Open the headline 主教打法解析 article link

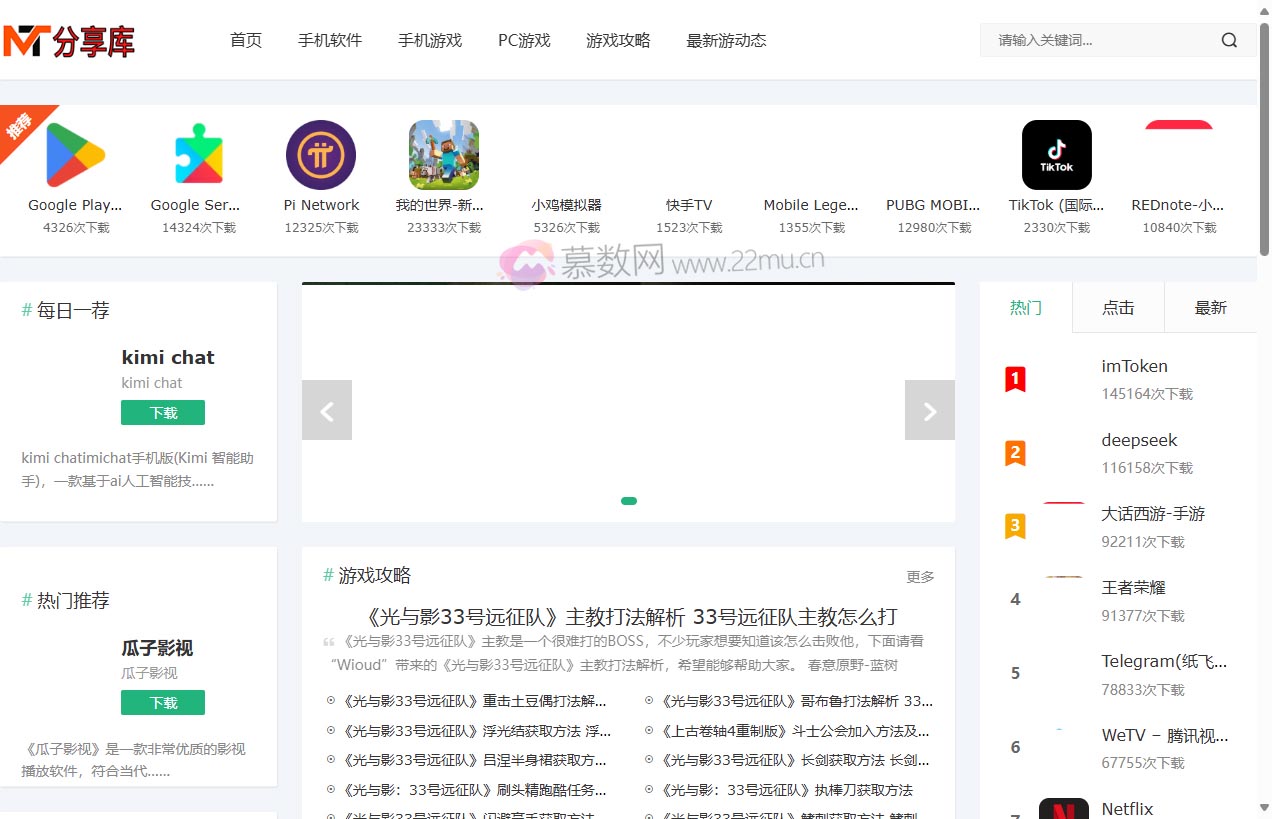[x=632, y=617]
